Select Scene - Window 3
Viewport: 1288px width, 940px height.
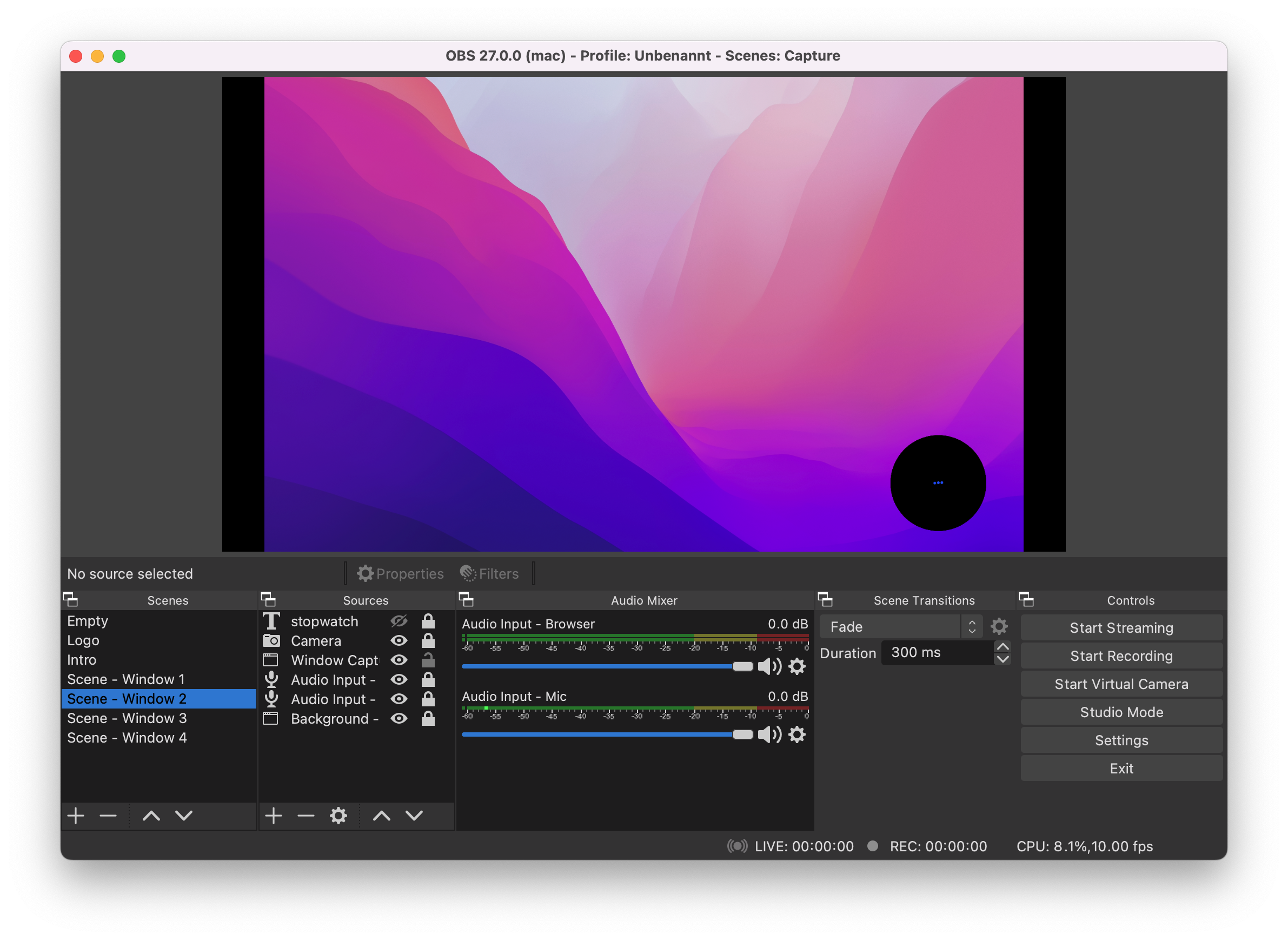159,718
